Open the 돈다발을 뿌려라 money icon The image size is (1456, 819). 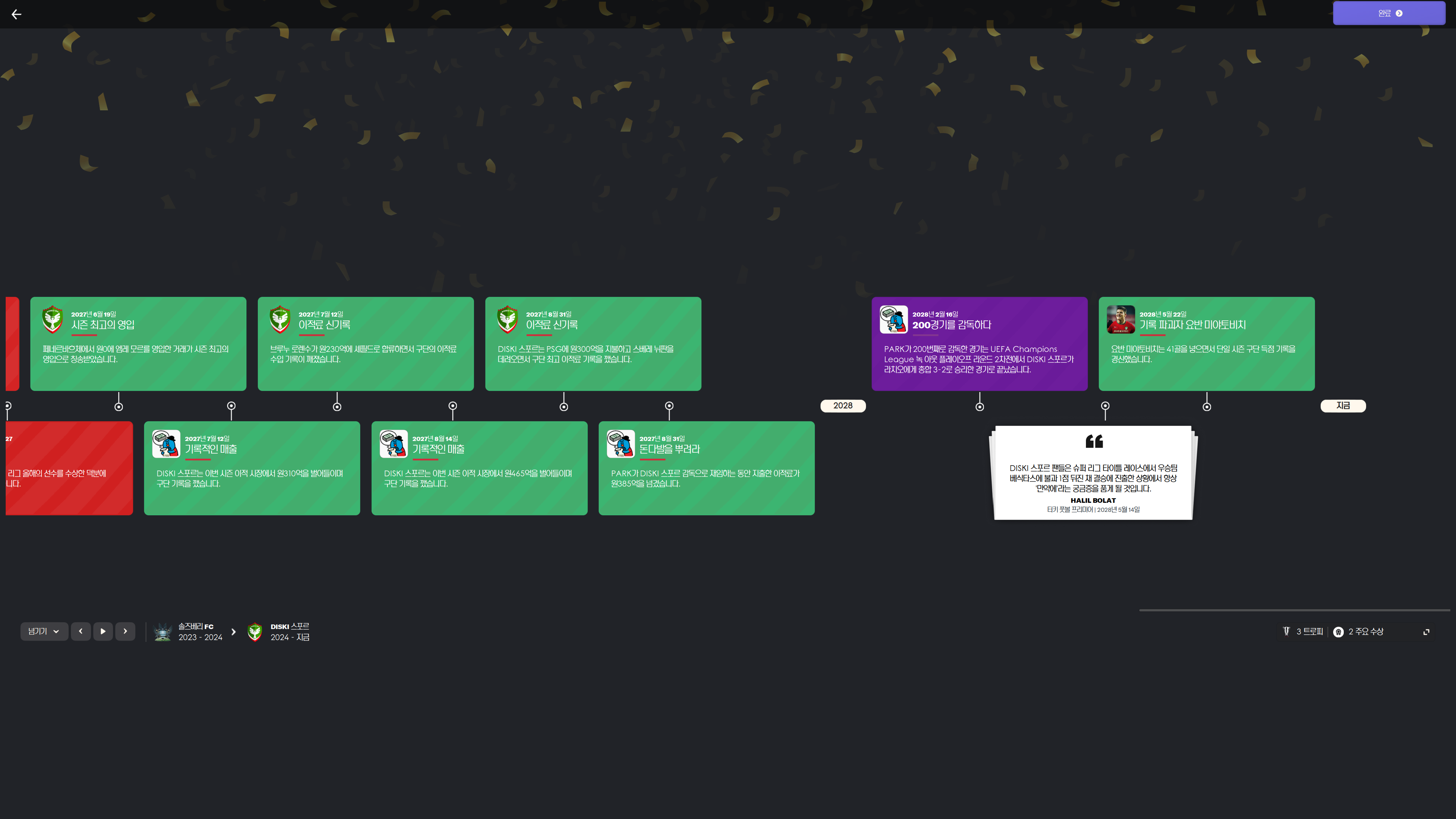coord(620,444)
